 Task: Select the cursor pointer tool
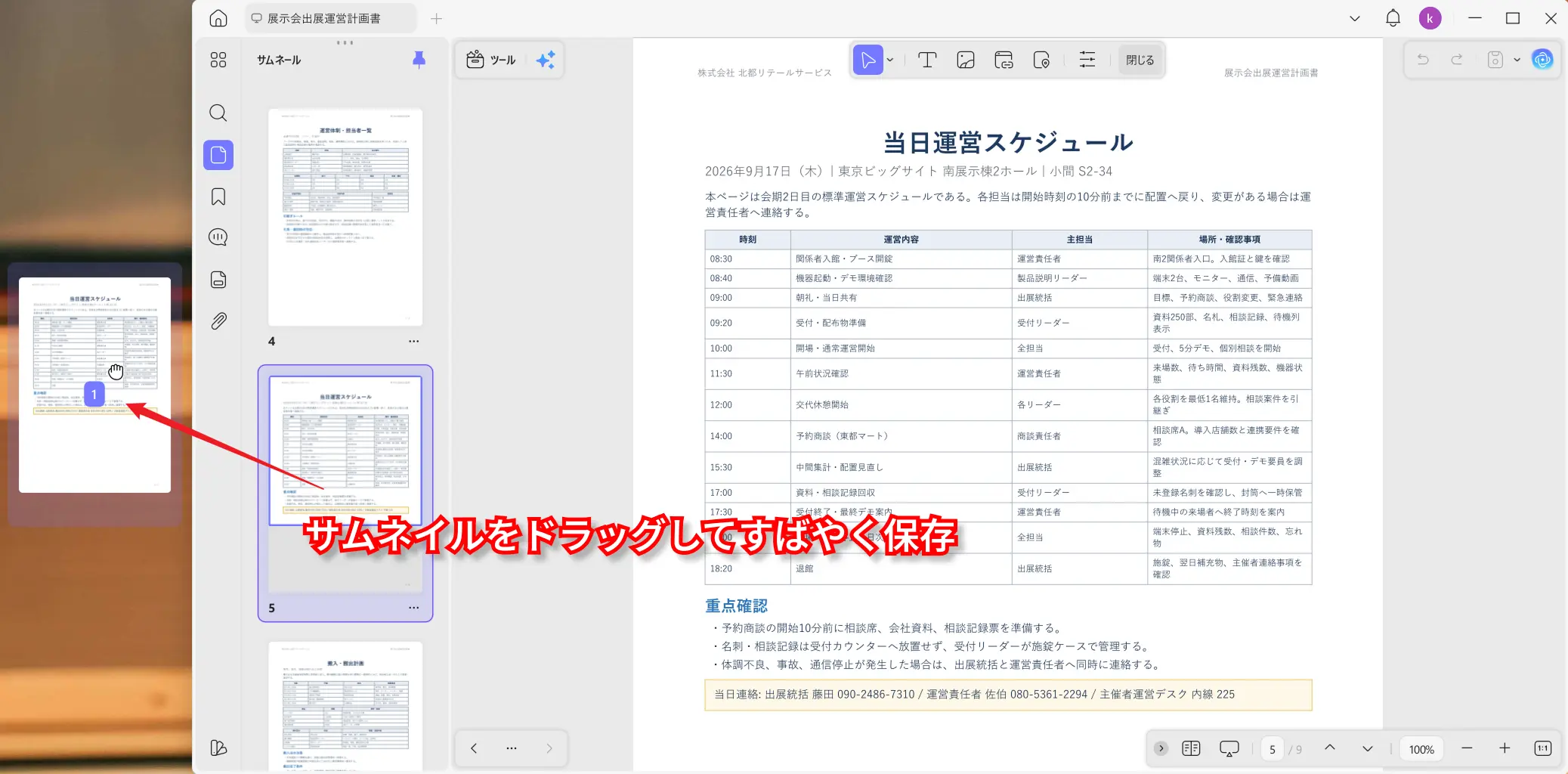[x=868, y=60]
